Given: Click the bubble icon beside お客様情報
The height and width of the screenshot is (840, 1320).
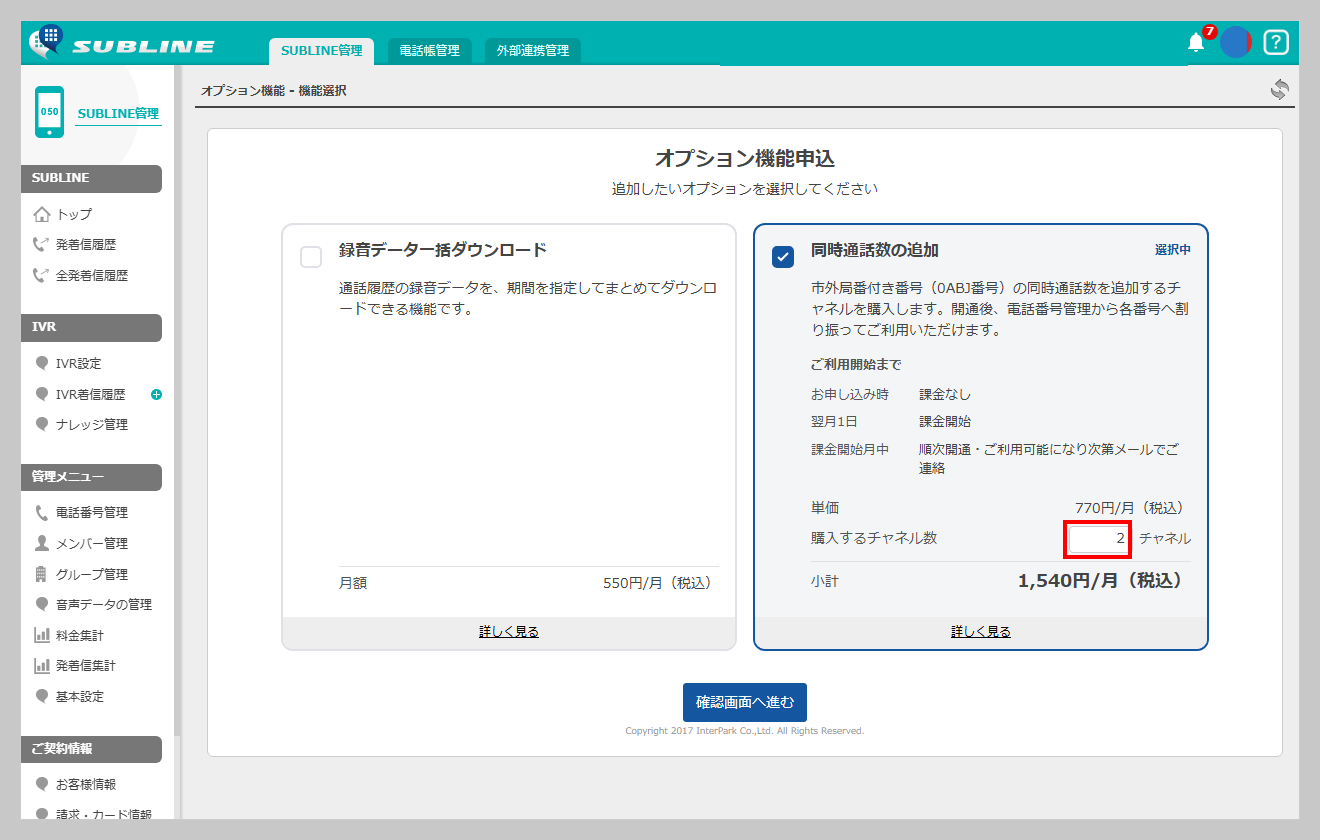Looking at the screenshot, I should [41, 784].
